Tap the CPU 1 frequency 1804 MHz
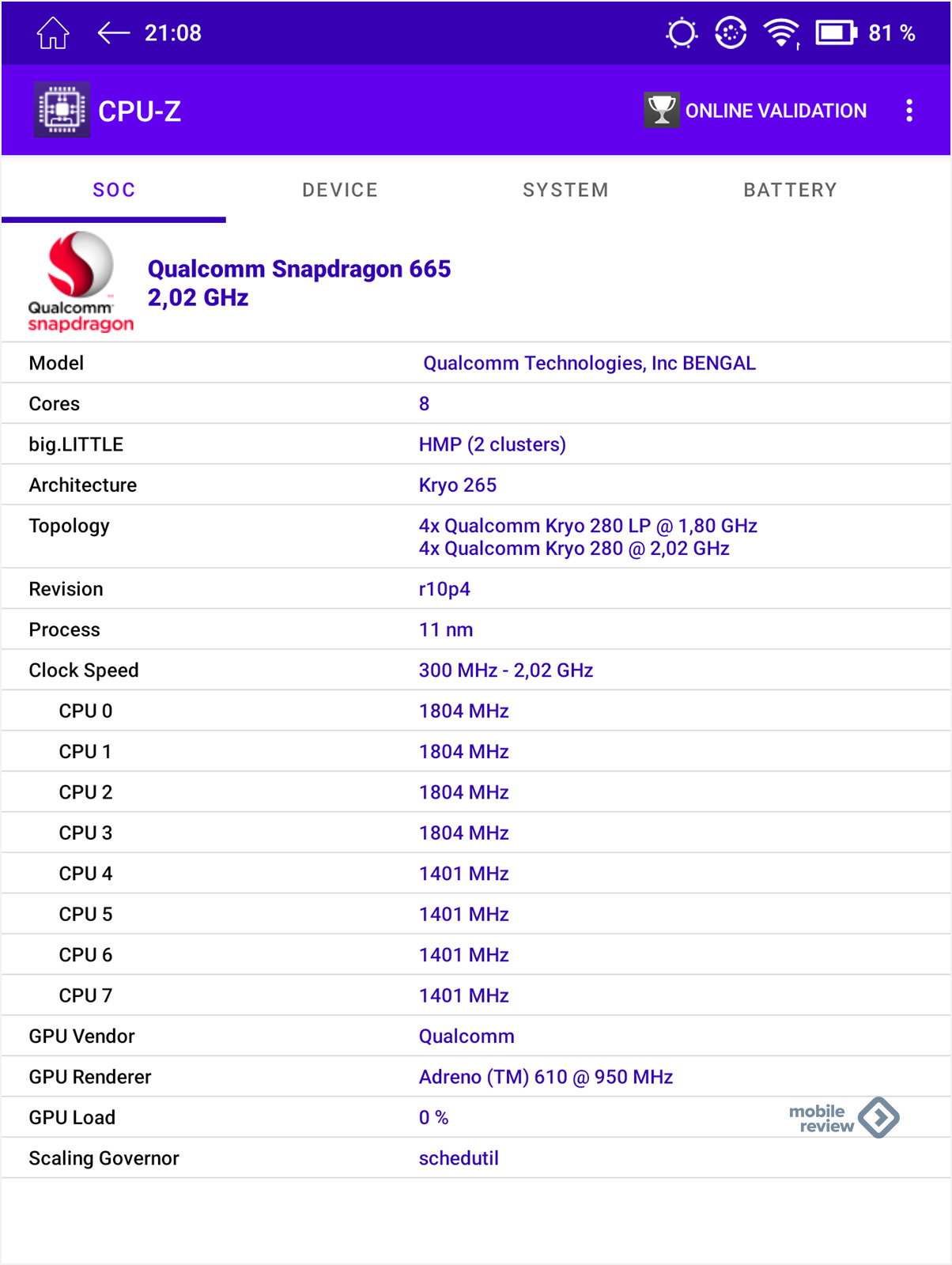Image resolution: width=952 pixels, height=1265 pixels. [463, 752]
